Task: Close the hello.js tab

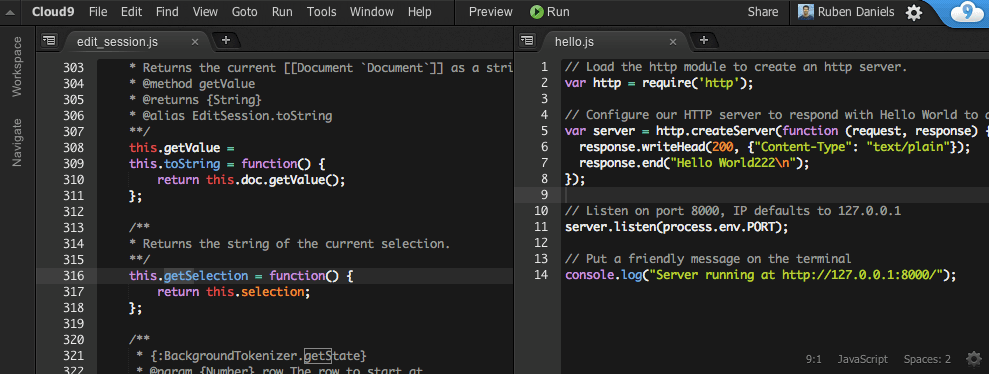Action: [x=673, y=42]
